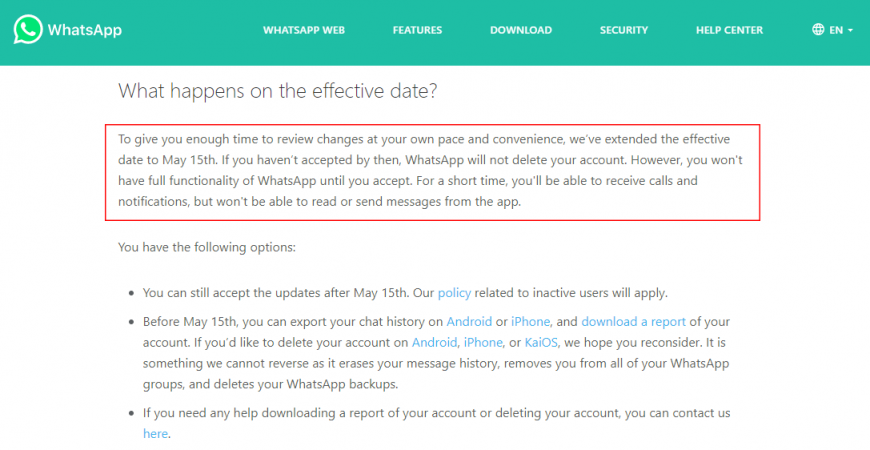Click the highlighted May 15th paragraph
870x450 pixels.
430,170
